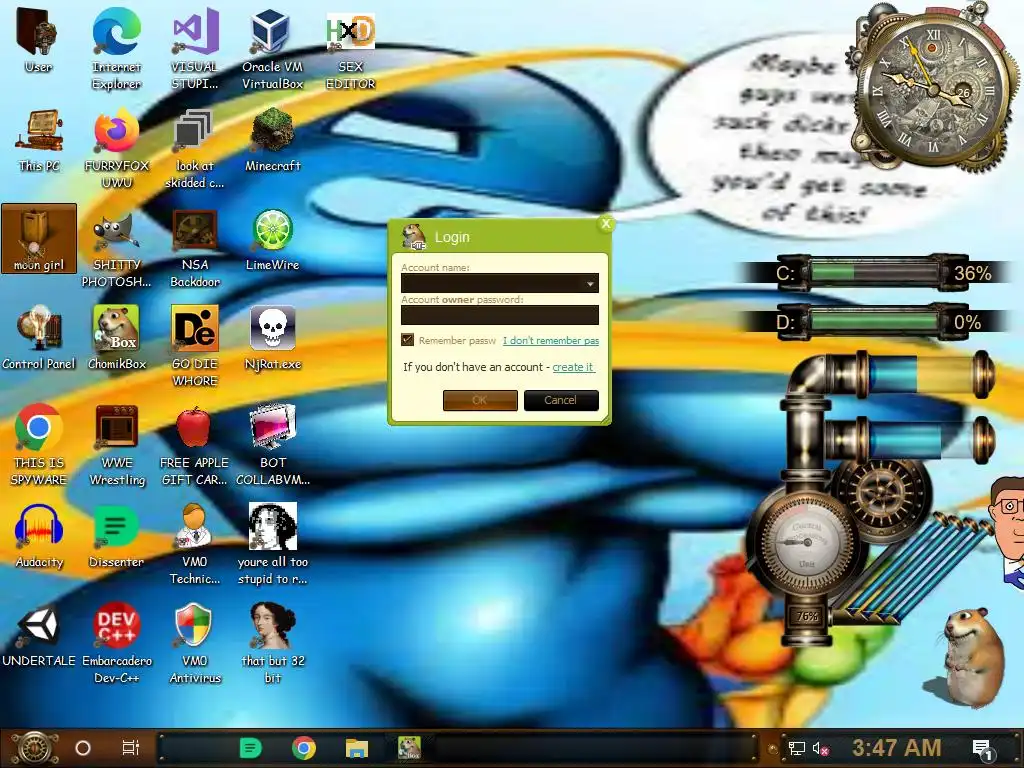Open the Dissenter desktop icon

click(116, 537)
